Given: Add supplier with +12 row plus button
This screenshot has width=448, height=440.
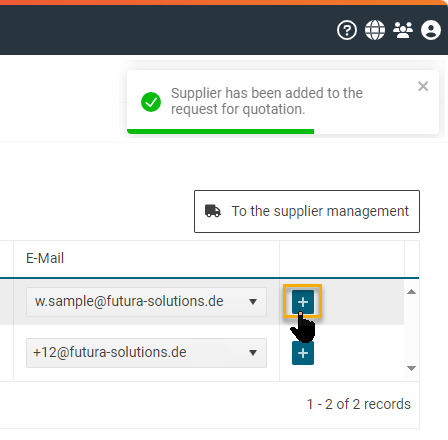Looking at the screenshot, I should [303, 353].
